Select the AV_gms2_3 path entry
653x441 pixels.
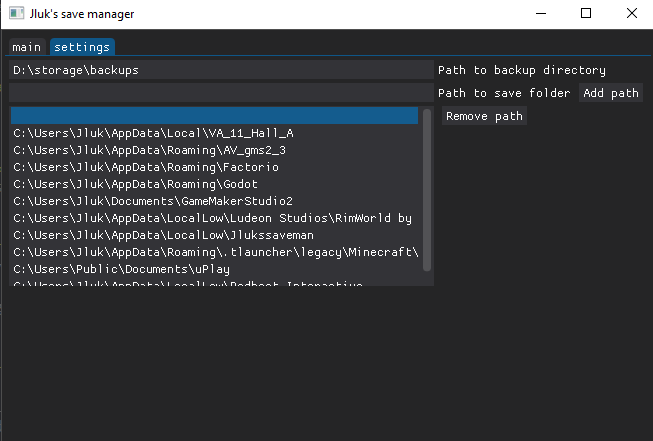[214, 150]
